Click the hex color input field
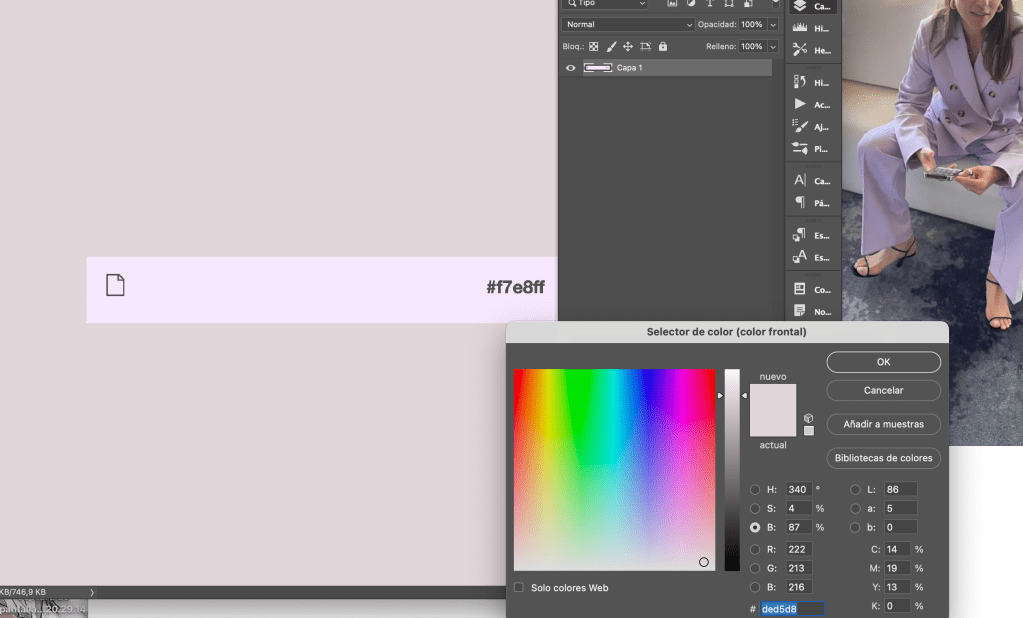Screen dimensions: 1023x618 [x=792, y=608]
